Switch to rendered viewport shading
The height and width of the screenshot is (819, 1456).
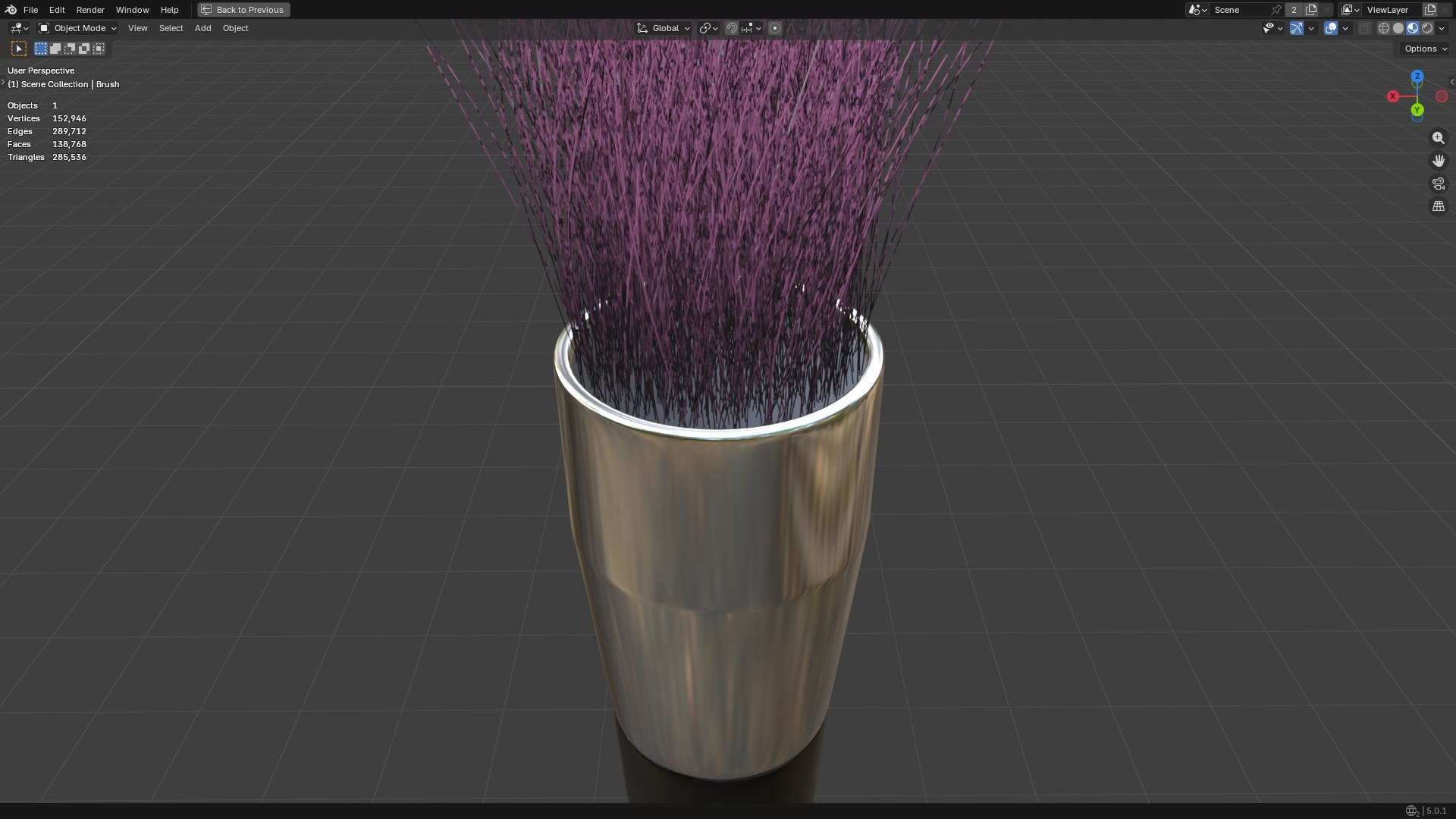[1427, 28]
